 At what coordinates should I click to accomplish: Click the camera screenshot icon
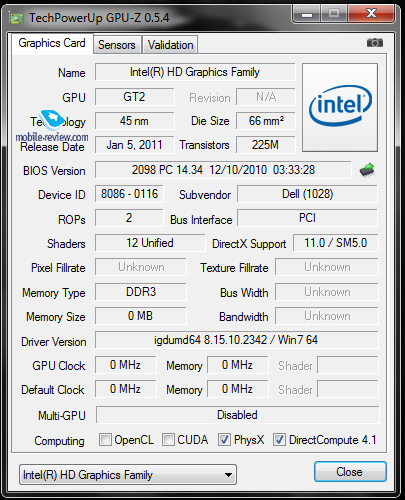point(375,43)
